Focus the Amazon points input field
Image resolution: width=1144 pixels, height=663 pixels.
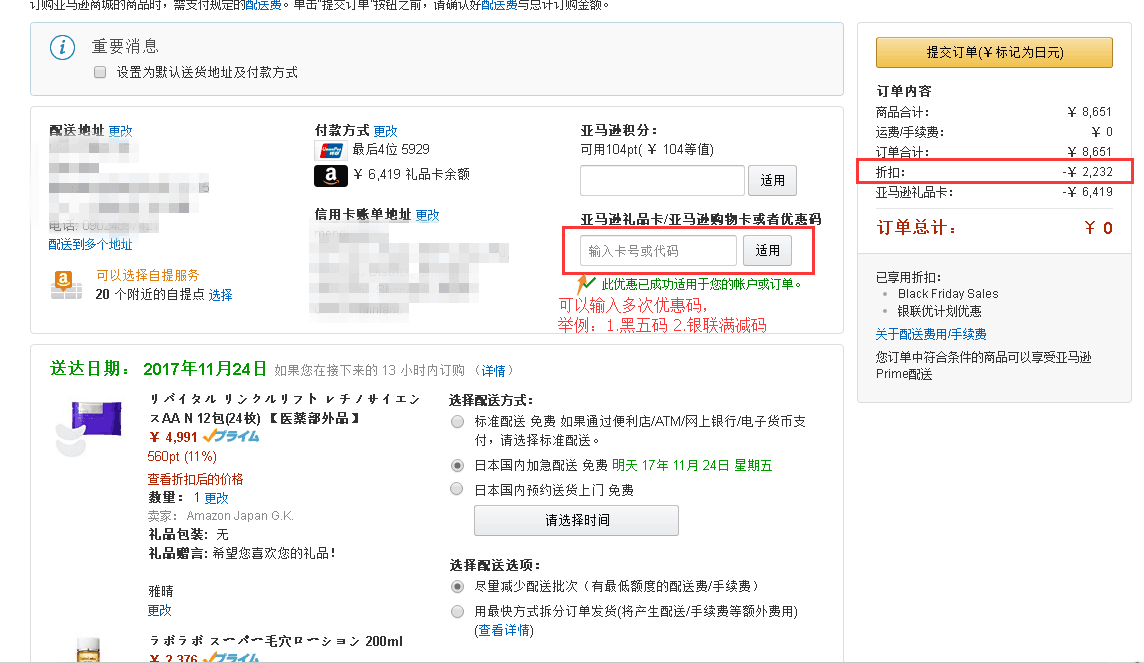coord(662,180)
